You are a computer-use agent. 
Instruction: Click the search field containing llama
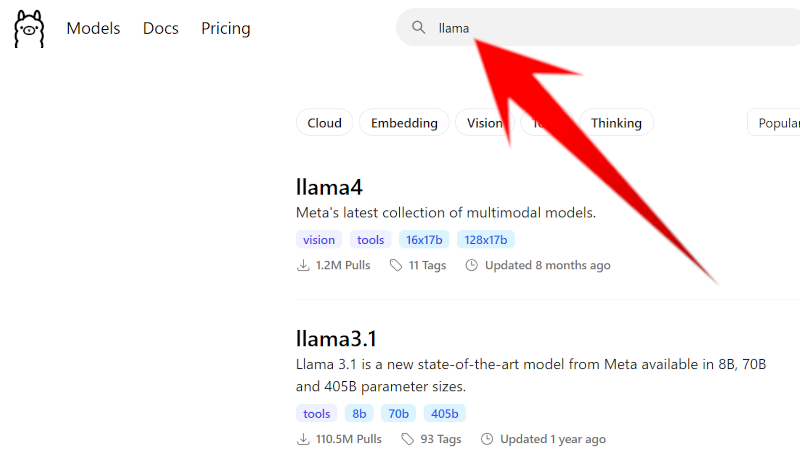[x=600, y=28]
